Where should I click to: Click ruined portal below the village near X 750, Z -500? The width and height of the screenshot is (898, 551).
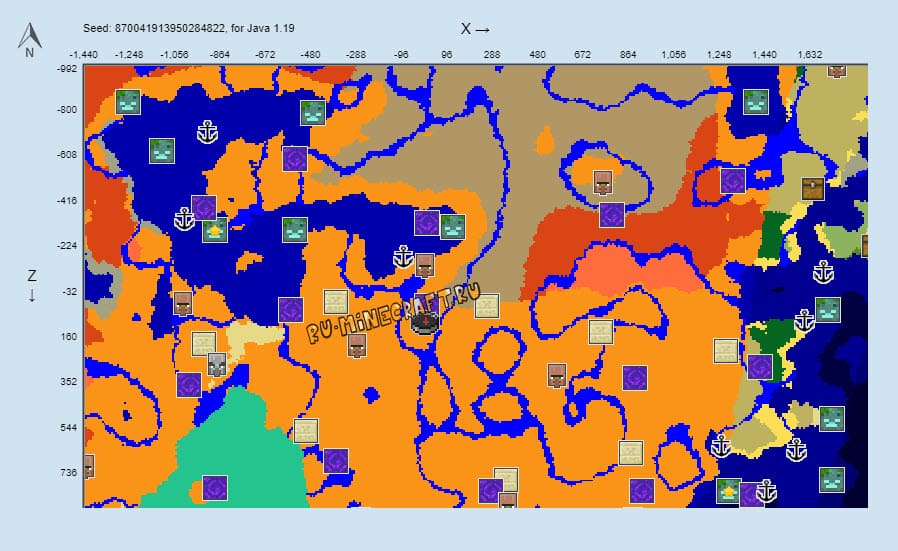612,215
